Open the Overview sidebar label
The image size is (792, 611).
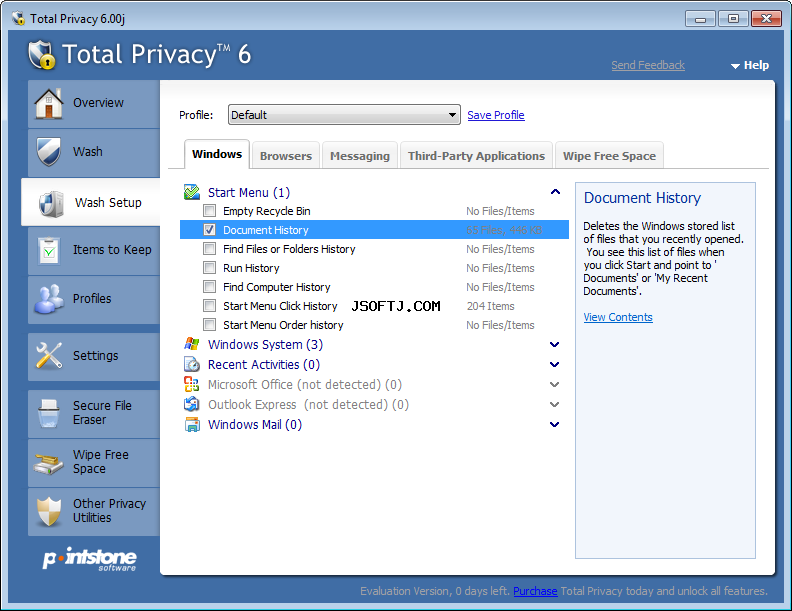coord(98,103)
